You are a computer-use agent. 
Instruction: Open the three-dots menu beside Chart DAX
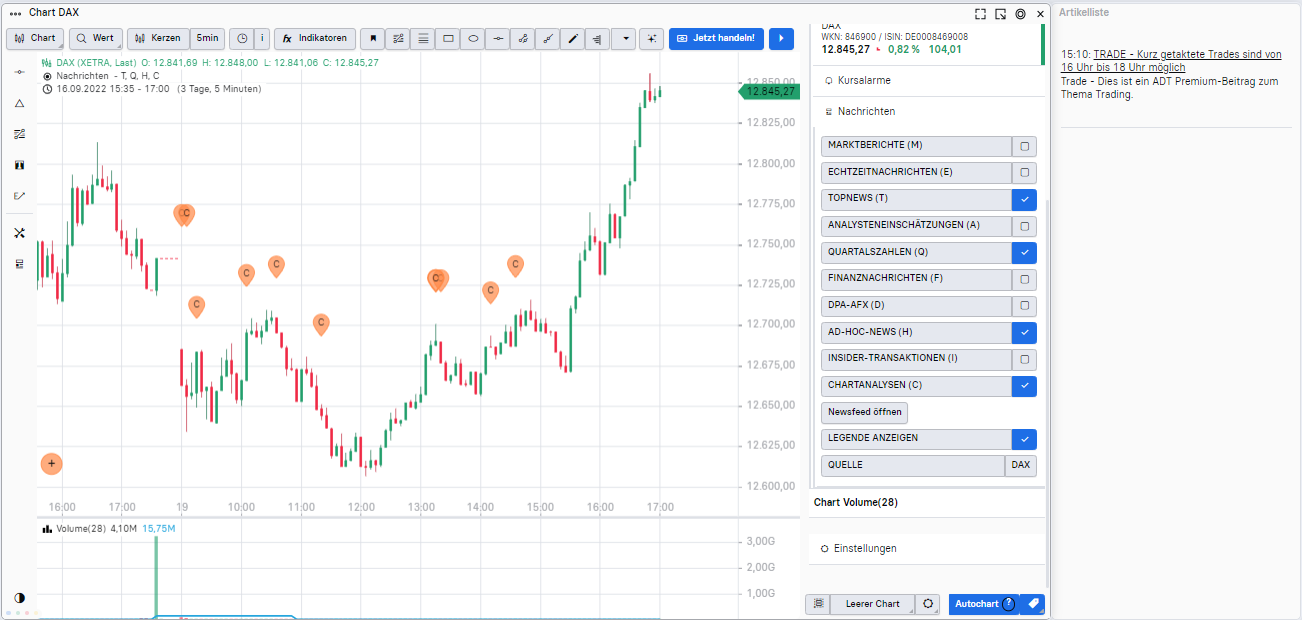point(15,13)
